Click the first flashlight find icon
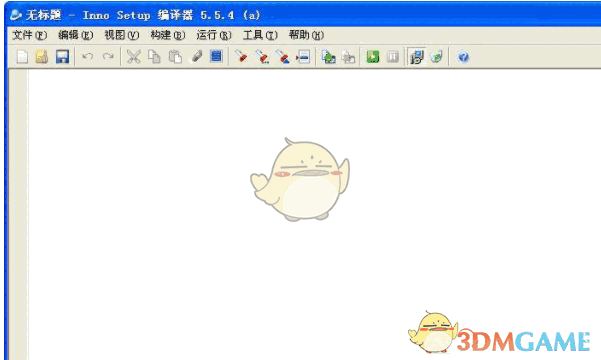The height and width of the screenshot is (360, 601). click(x=241, y=57)
